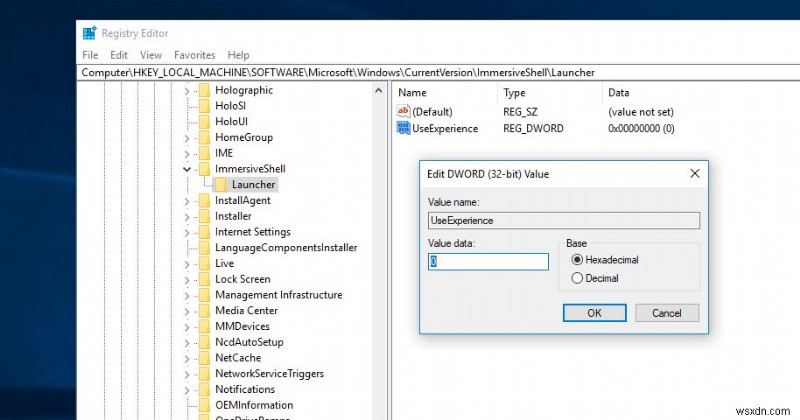Click the 0x00000000 (0) data cell
Viewport: 800px width, 420px height.
click(x=641, y=128)
